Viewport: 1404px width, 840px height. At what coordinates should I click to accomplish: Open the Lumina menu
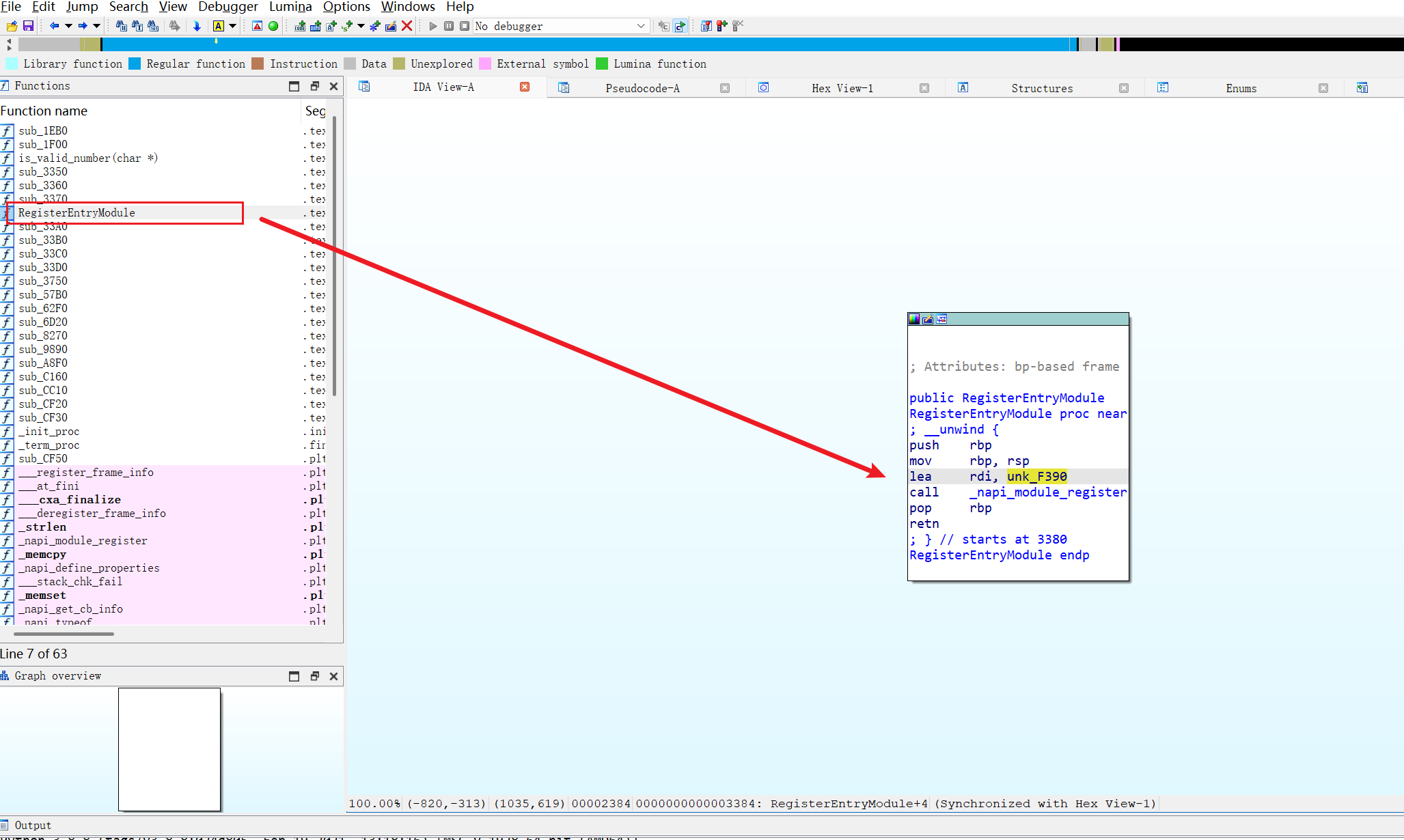pyautogui.click(x=290, y=7)
